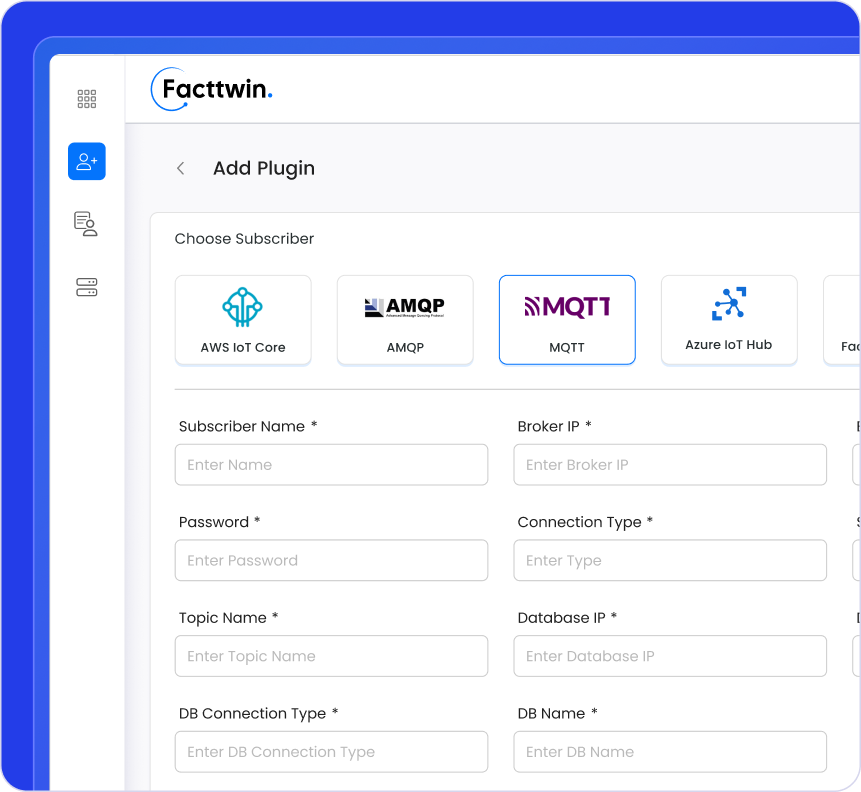This screenshot has width=861, height=792.
Task: Focus the Topic Name input
Action: tap(331, 656)
